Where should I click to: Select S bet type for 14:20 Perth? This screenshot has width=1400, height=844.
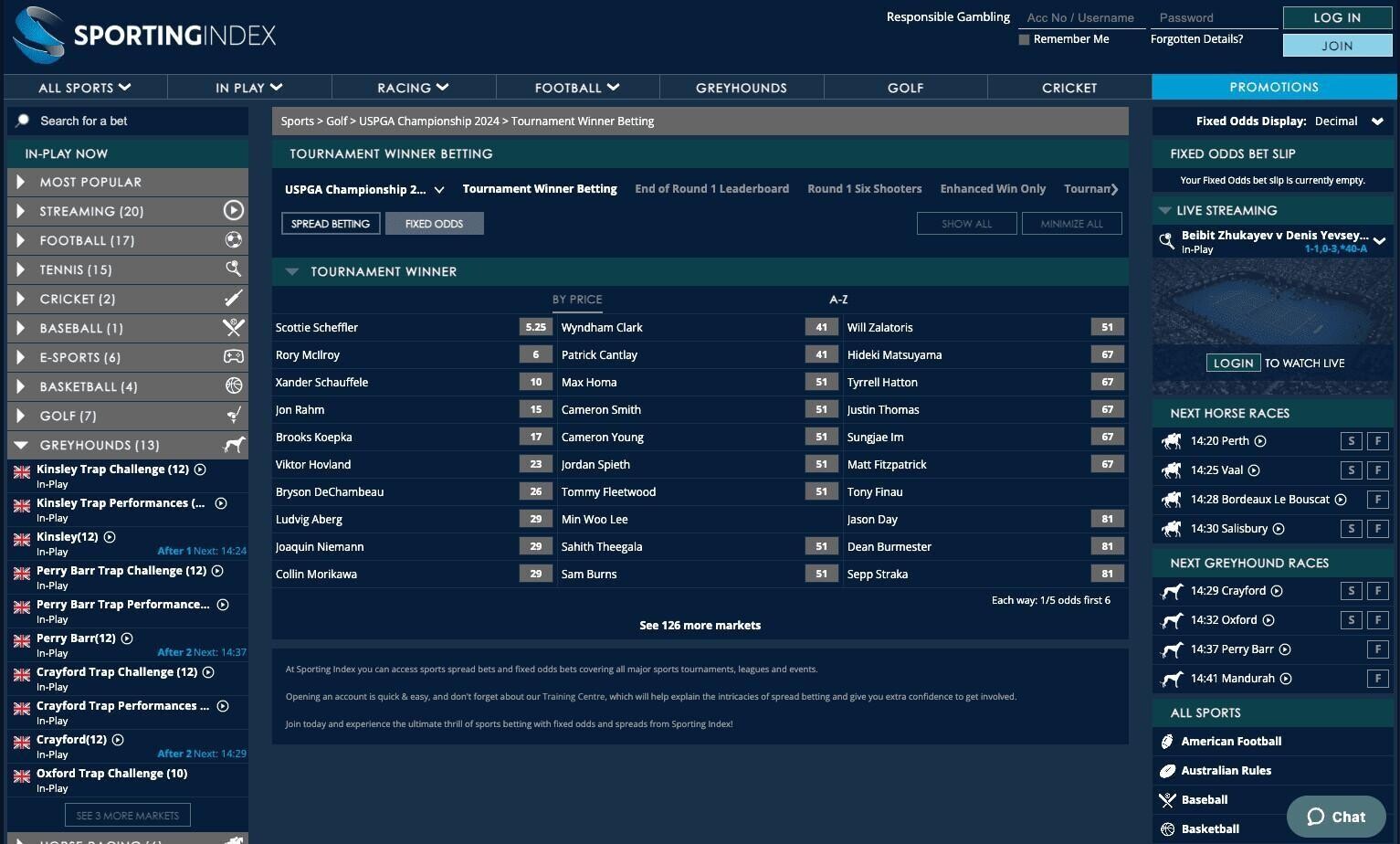(1352, 441)
